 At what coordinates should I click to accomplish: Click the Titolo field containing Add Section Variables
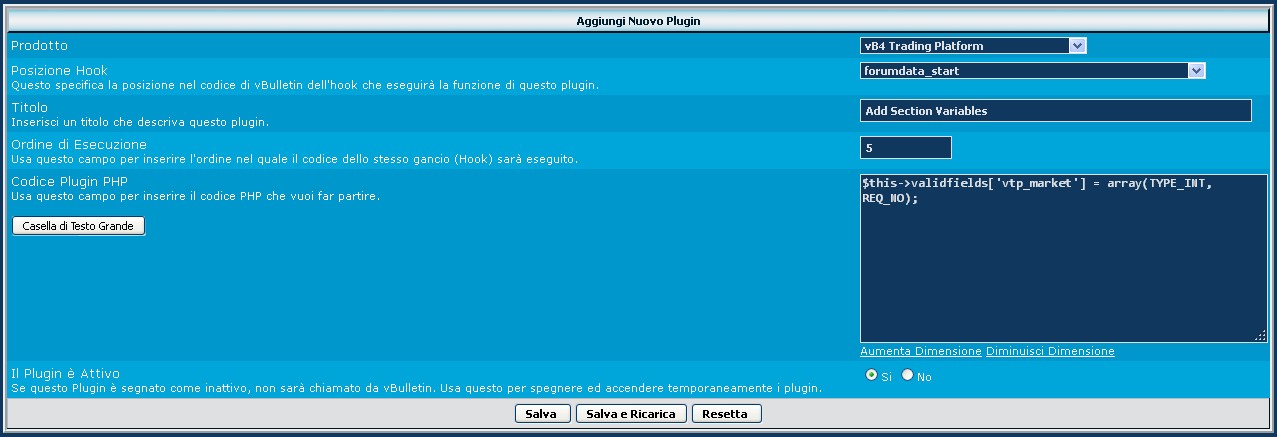[x=1055, y=111]
